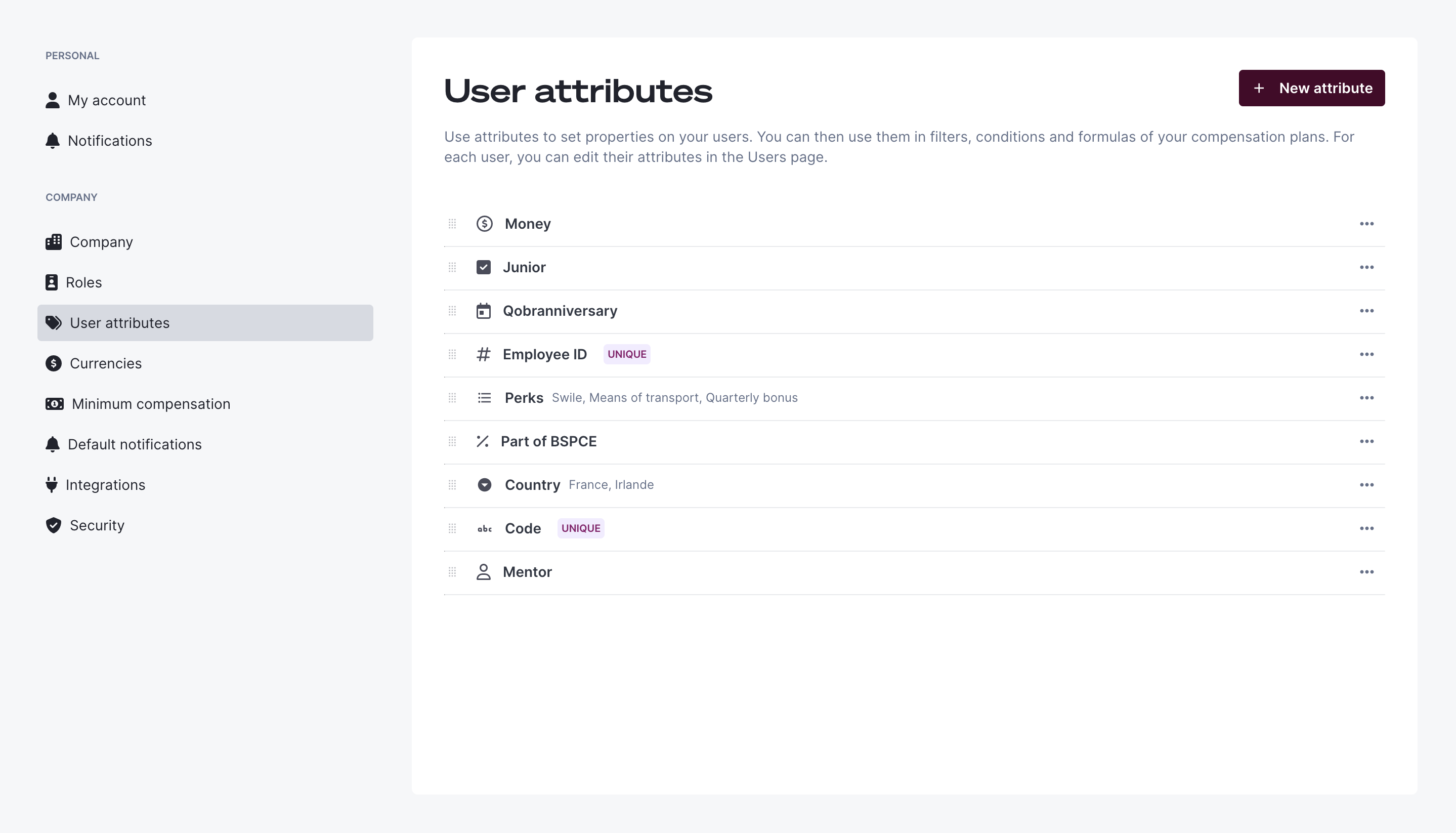This screenshot has width=1456, height=833.
Task: Click the Employee ID hash icon
Action: click(484, 354)
